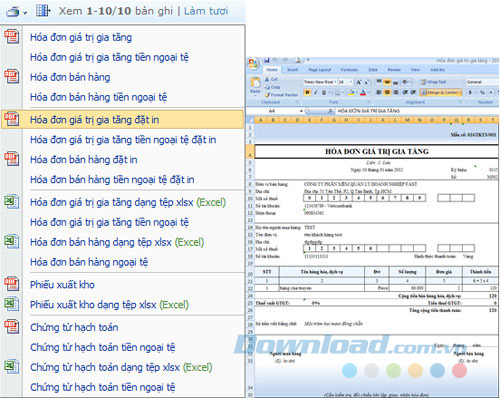The height and width of the screenshot is (398, 500).
Task: Click the red Font Color swatch
Action: [363, 93]
